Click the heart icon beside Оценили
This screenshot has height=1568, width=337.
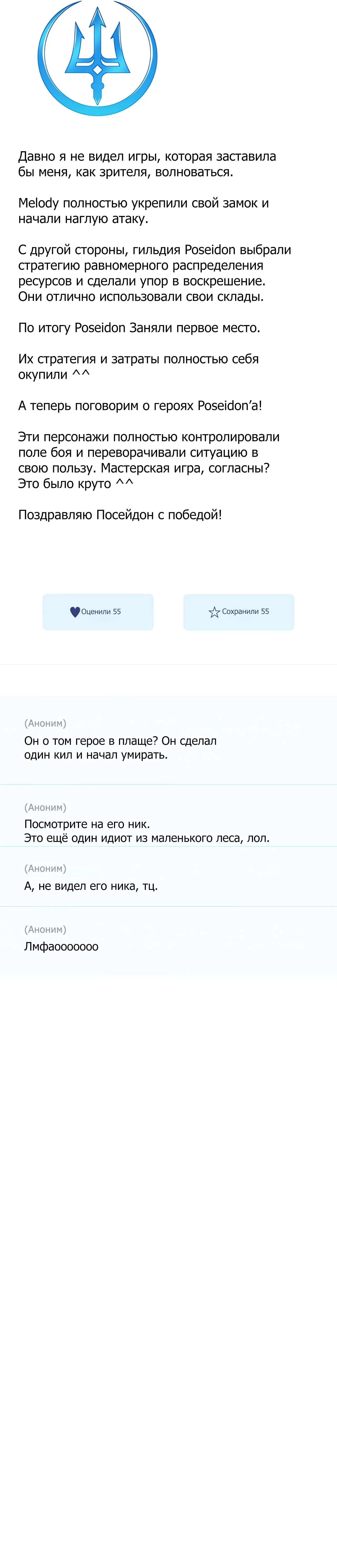coord(75,612)
